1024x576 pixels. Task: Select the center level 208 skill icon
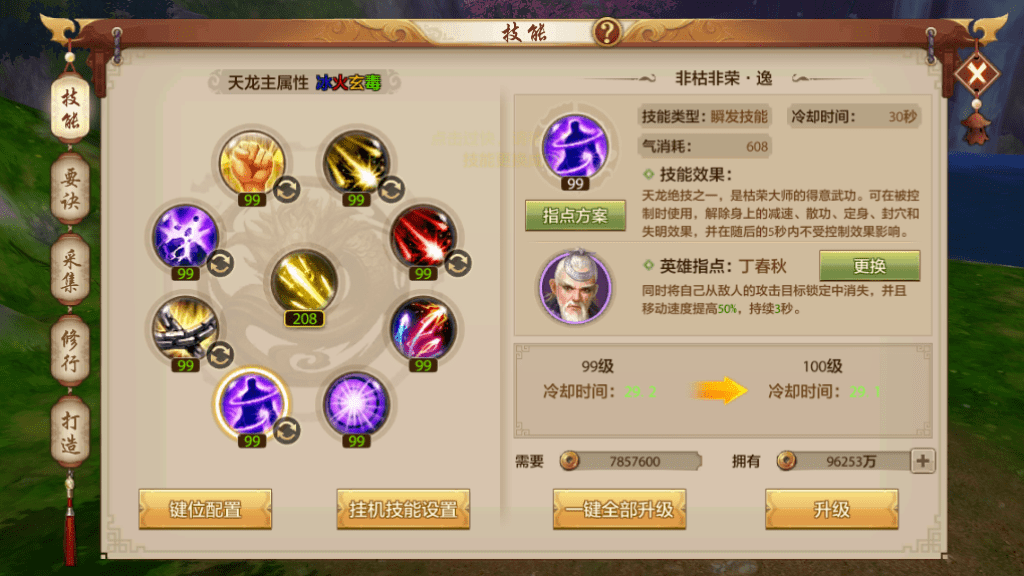[x=304, y=282]
